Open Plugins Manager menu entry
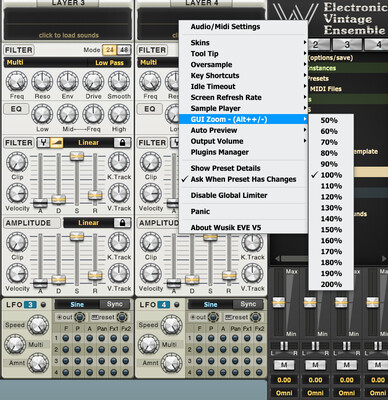 point(243,152)
